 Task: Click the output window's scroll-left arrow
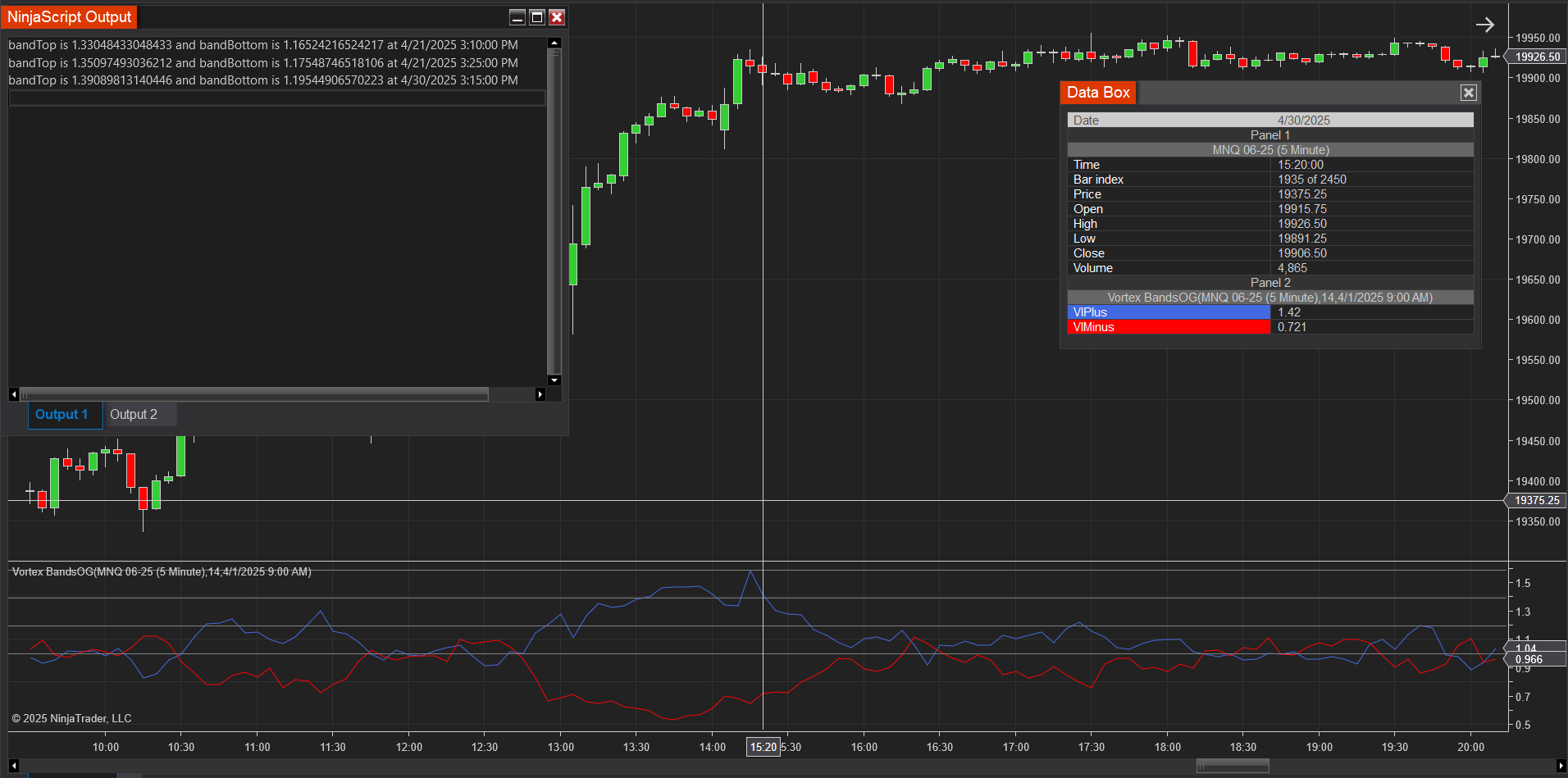pos(14,394)
